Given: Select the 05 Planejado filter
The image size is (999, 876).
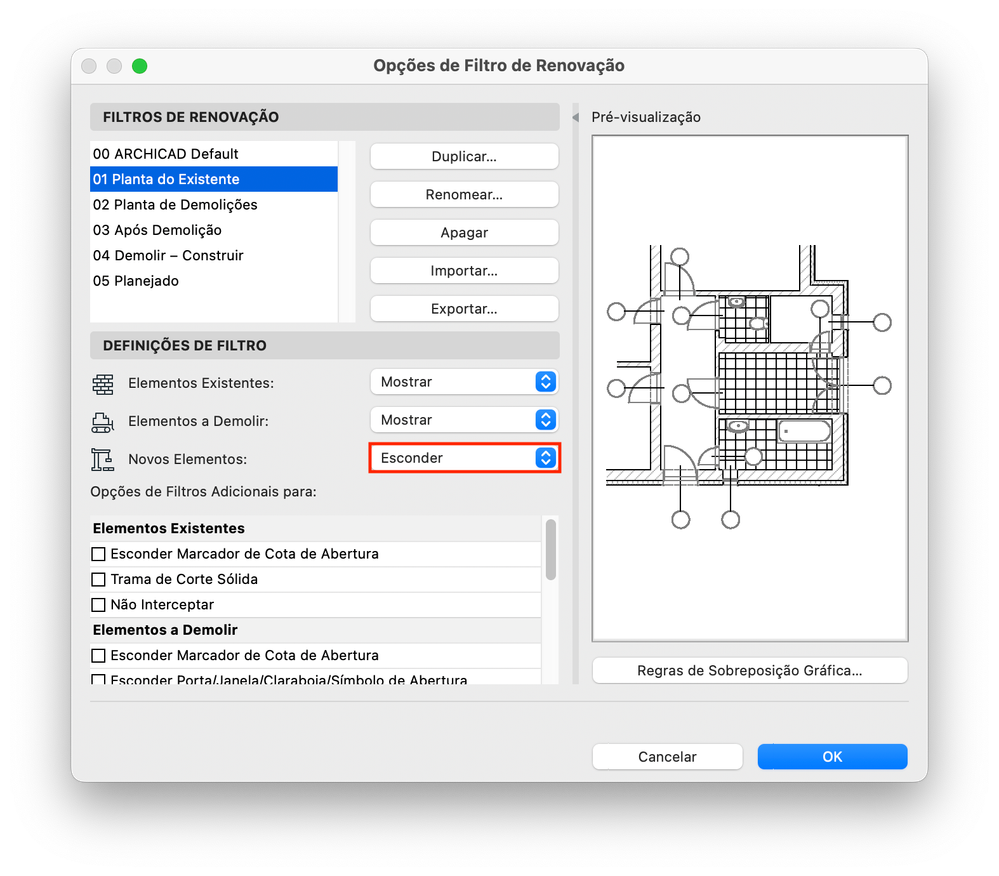Looking at the screenshot, I should [213, 282].
